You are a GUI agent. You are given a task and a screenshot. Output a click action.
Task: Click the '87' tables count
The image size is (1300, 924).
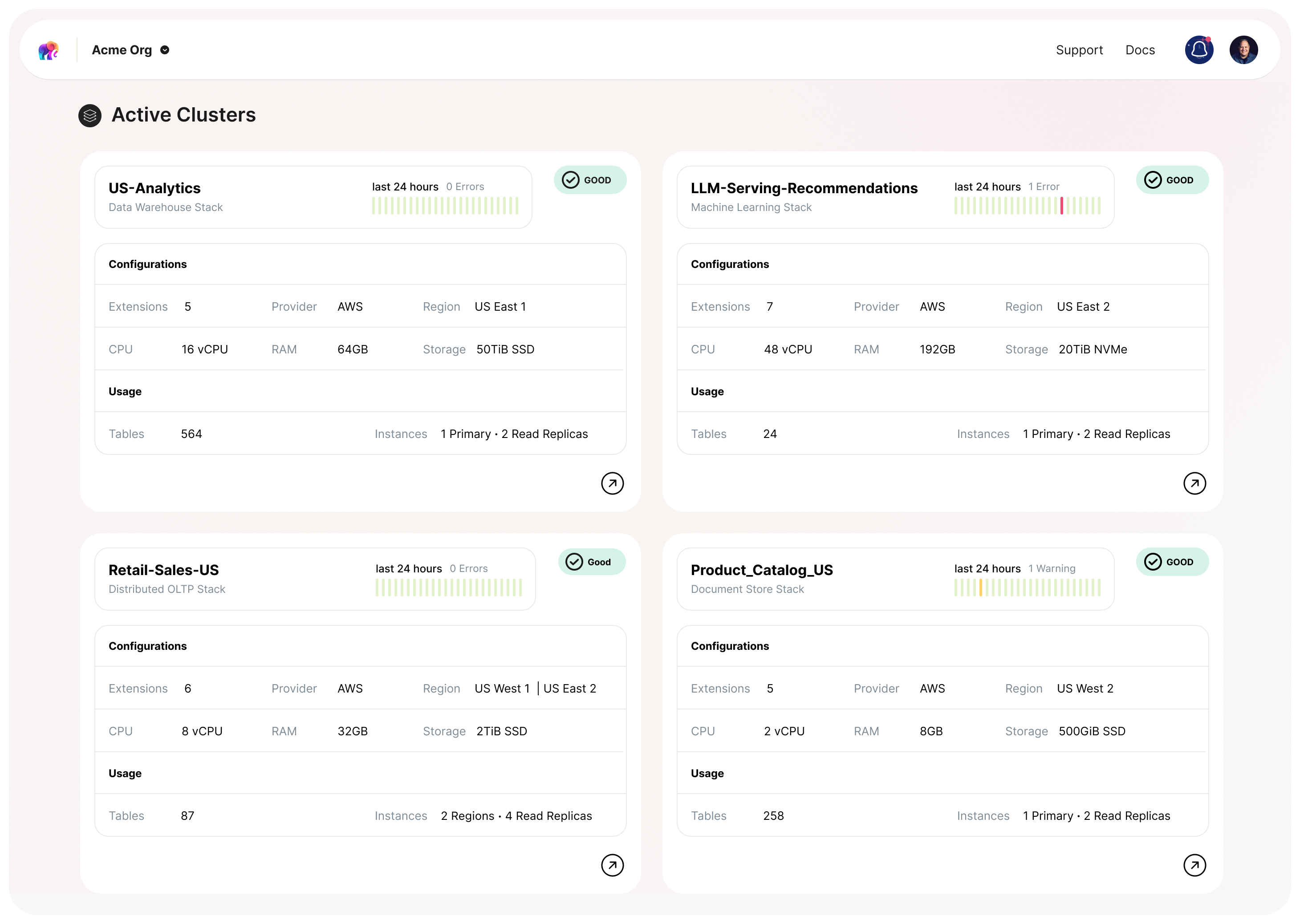(x=187, y=816)
